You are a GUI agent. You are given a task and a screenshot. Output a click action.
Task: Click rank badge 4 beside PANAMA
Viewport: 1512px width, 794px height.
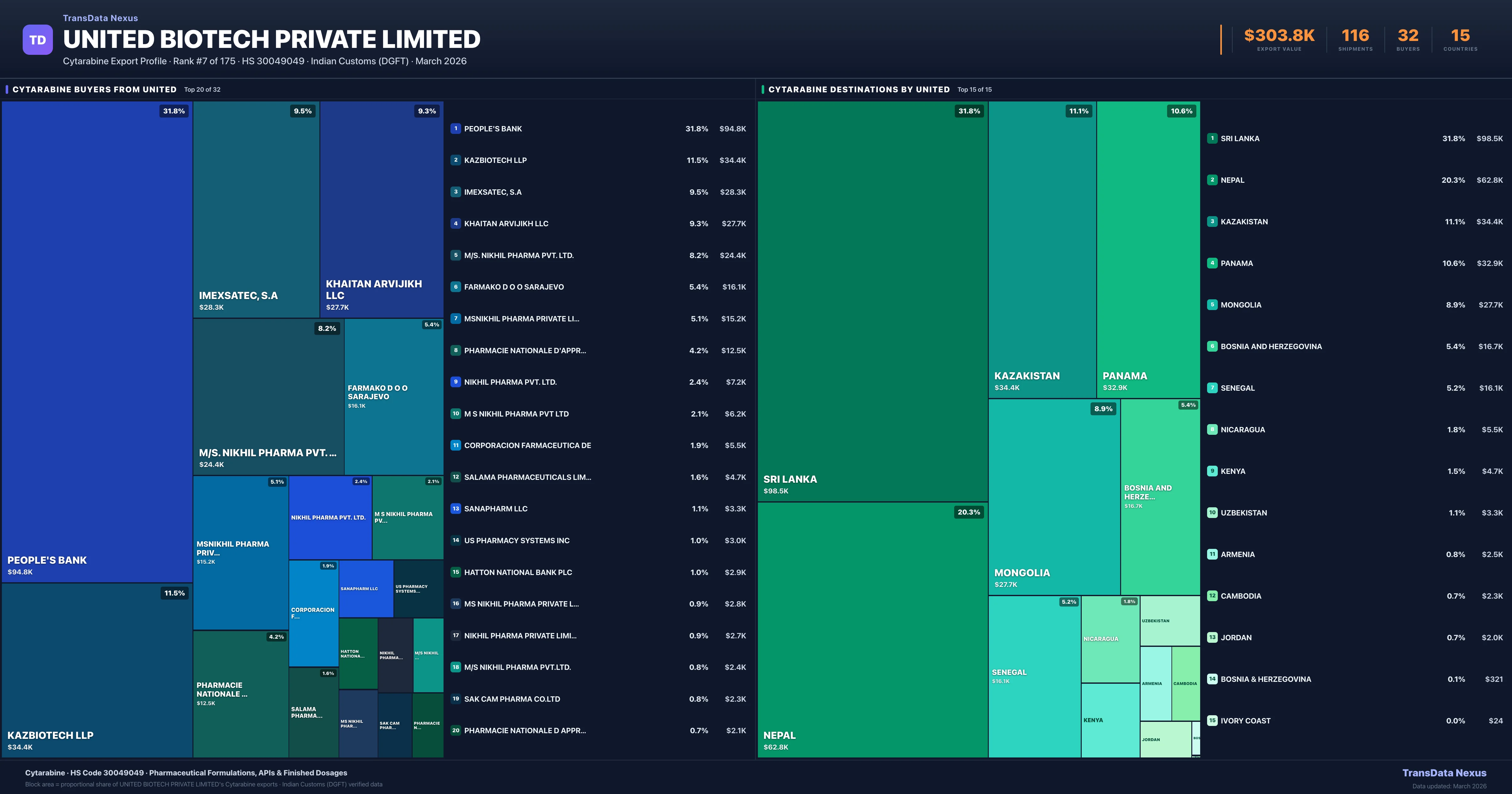[1212, 263]
